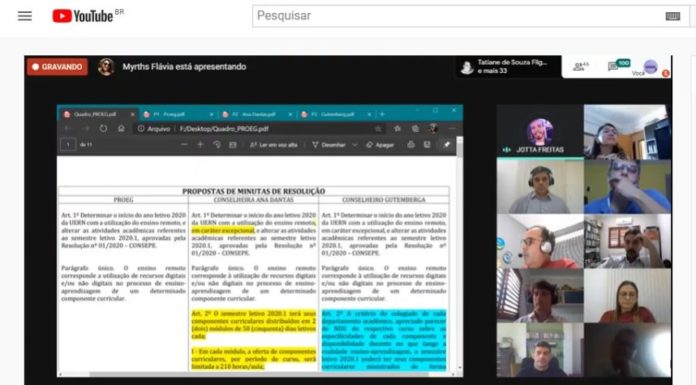Expand the Desenhar dropdown arrow
The image size is (696, 385).
[355, 145]
